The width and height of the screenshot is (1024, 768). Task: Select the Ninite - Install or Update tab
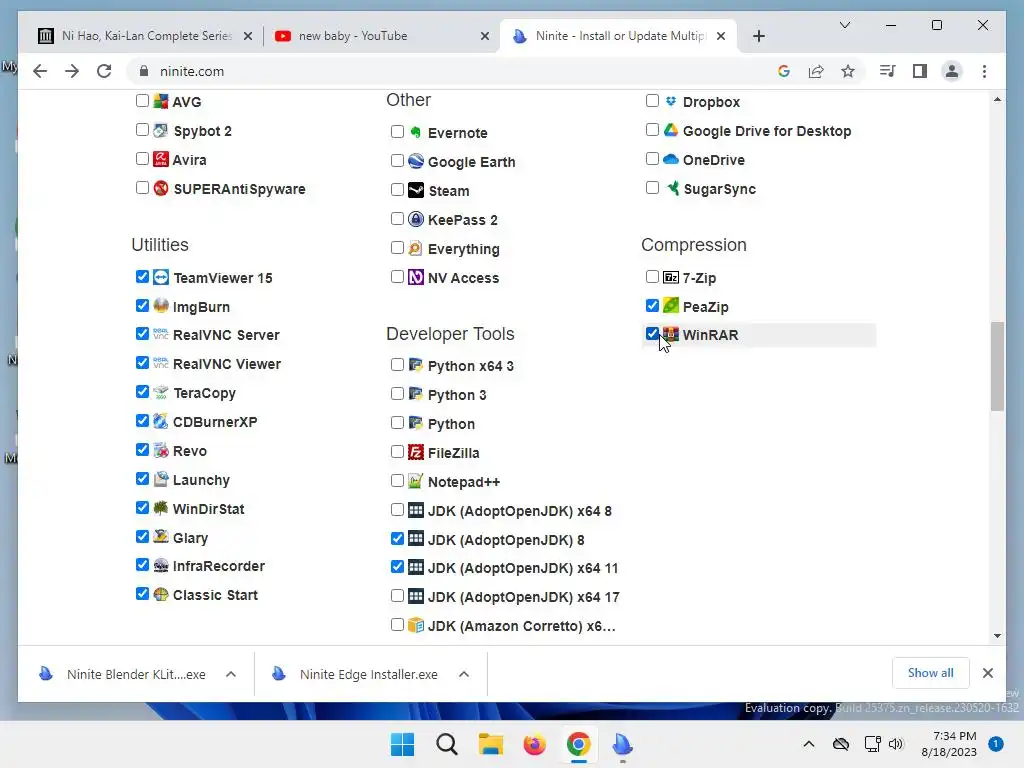point(618,36)
